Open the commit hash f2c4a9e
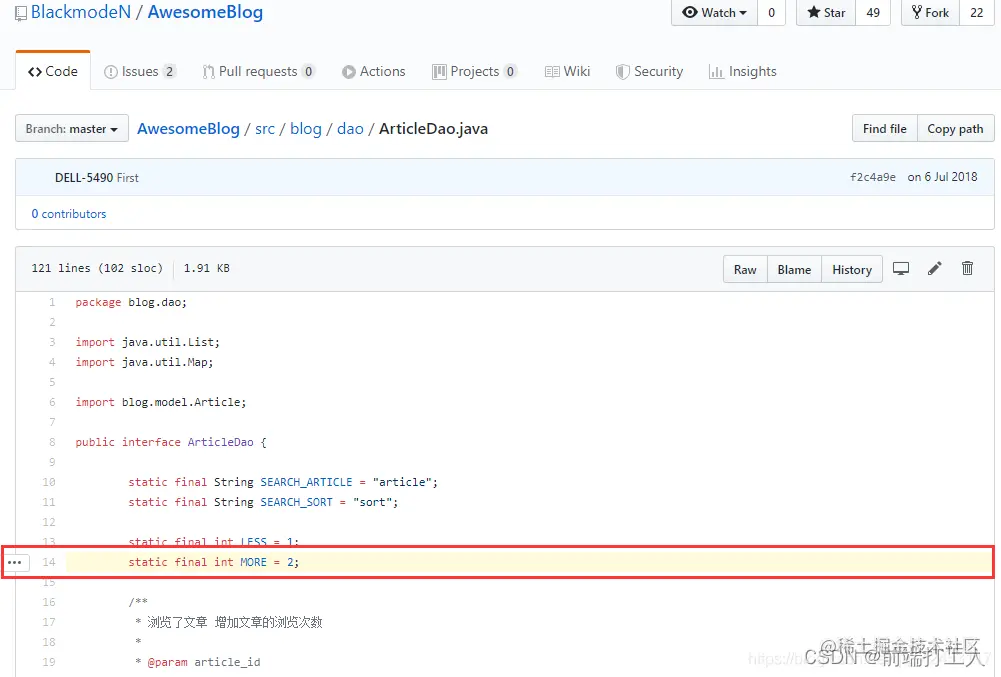 [x=873, y=177]
